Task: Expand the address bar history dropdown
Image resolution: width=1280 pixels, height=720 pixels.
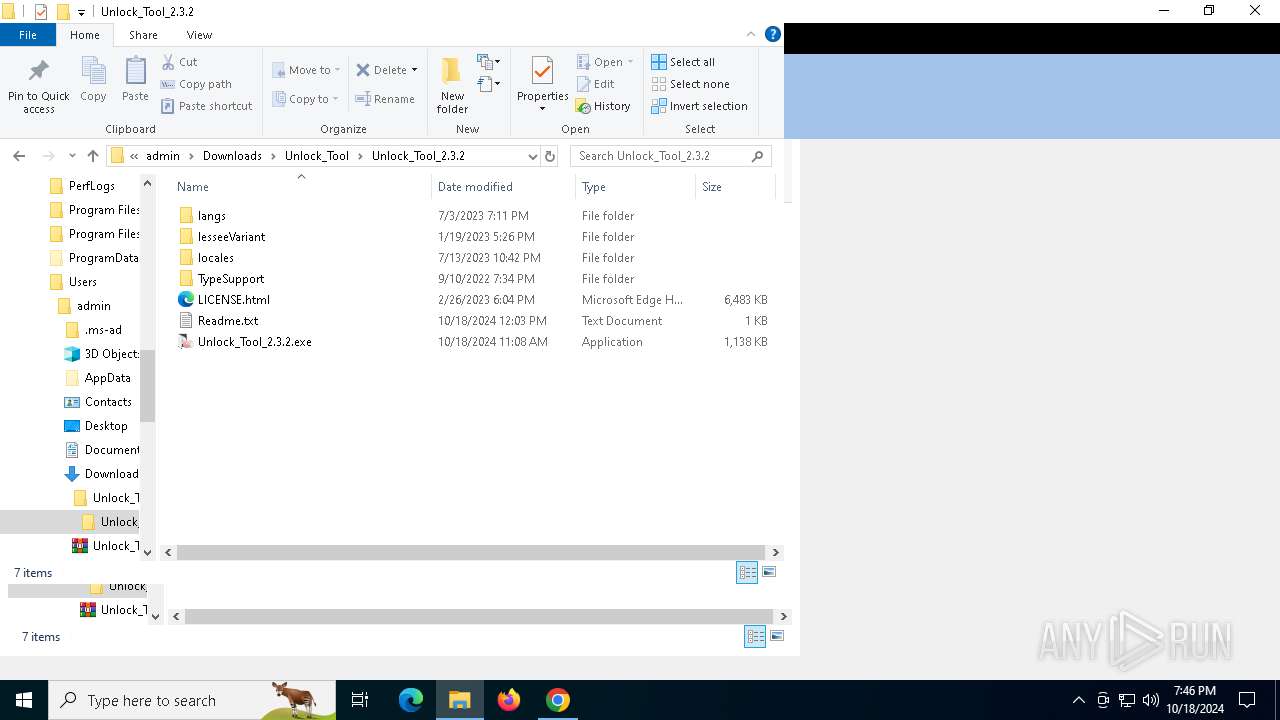Action: coord(532,156)
